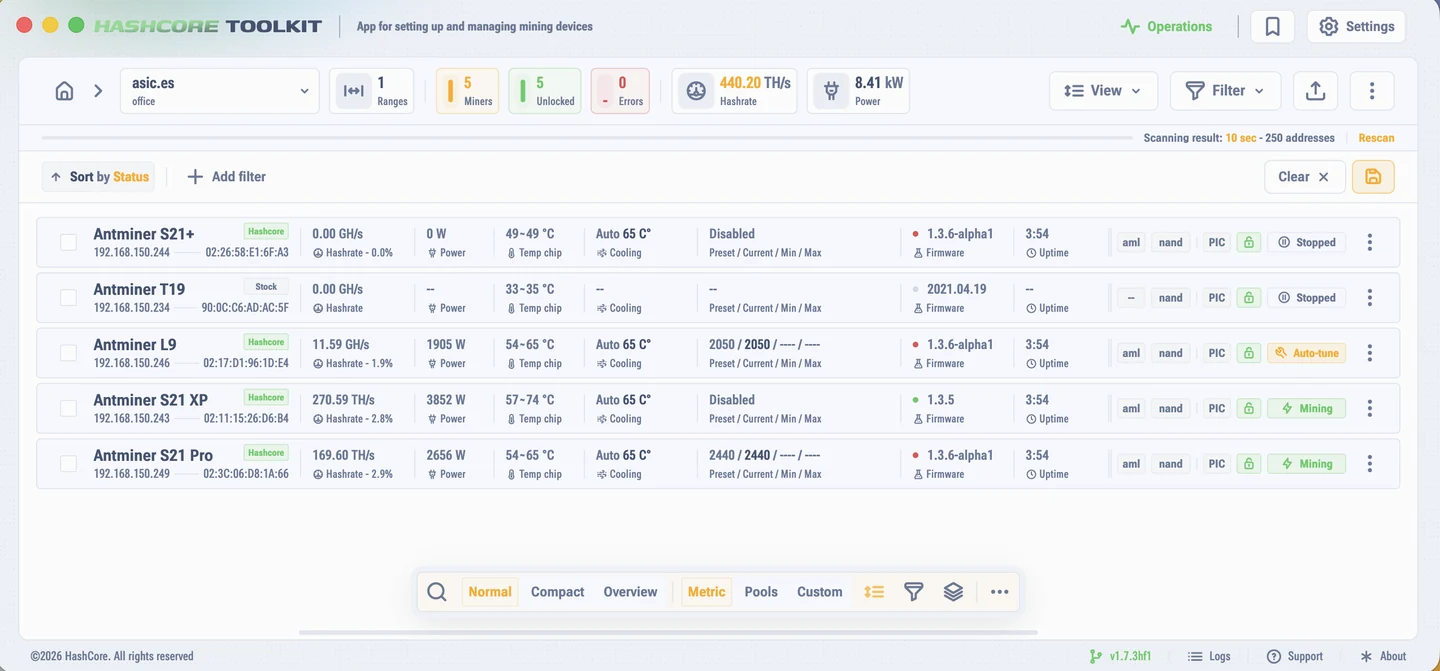Switch to Normal view tab
Screen dimensions: 1440x671
click(490, 592)
